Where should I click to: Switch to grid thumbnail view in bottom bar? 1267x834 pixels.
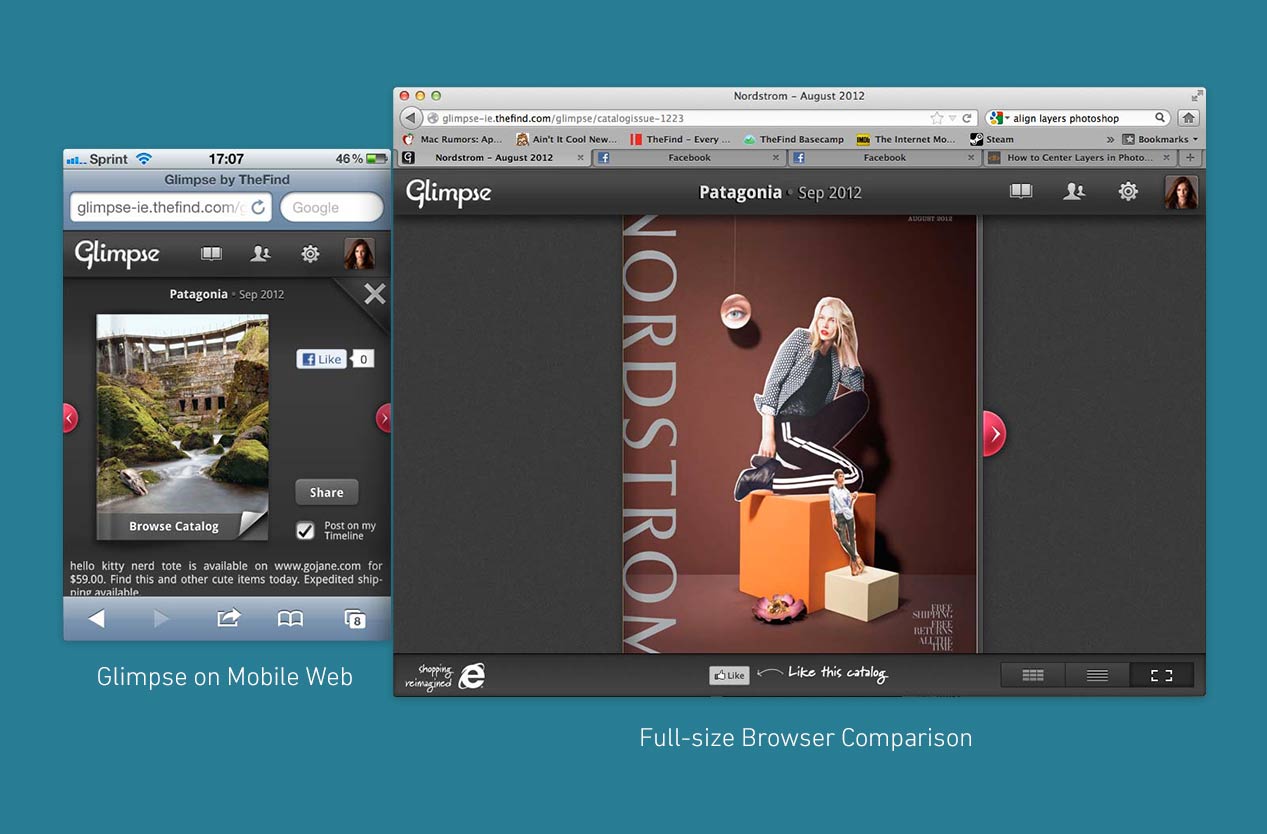(1033, 675)
